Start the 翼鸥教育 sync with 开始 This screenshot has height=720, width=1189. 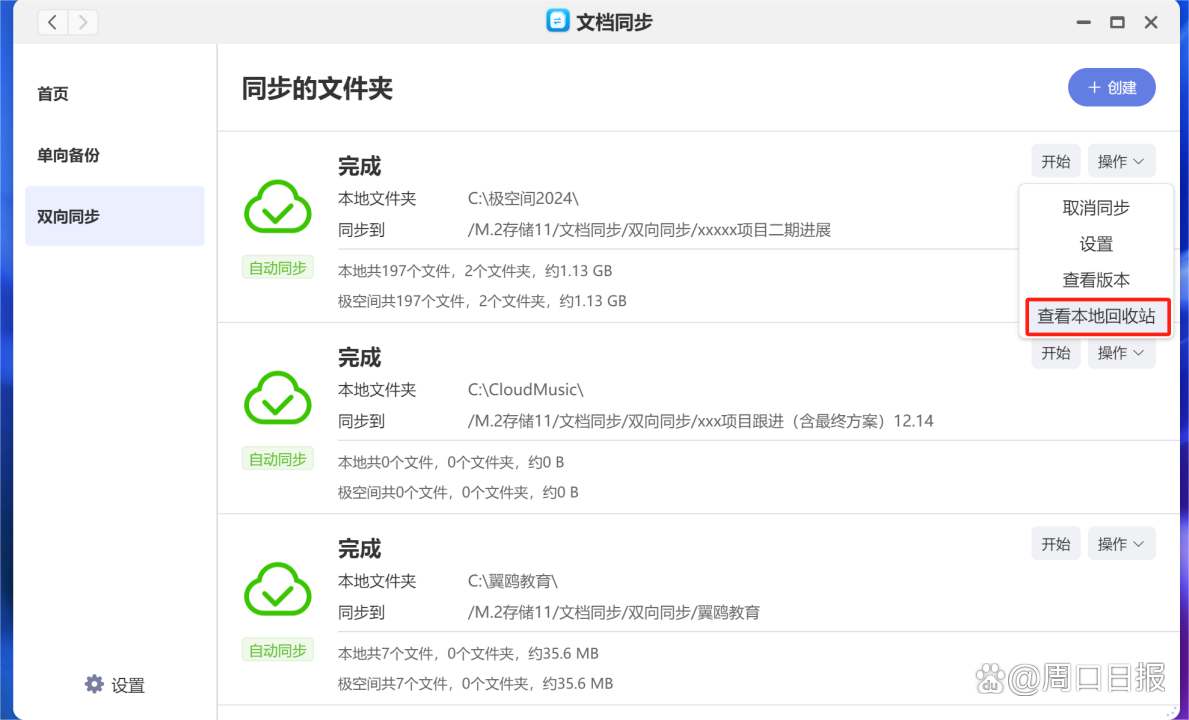(1055, 543)
